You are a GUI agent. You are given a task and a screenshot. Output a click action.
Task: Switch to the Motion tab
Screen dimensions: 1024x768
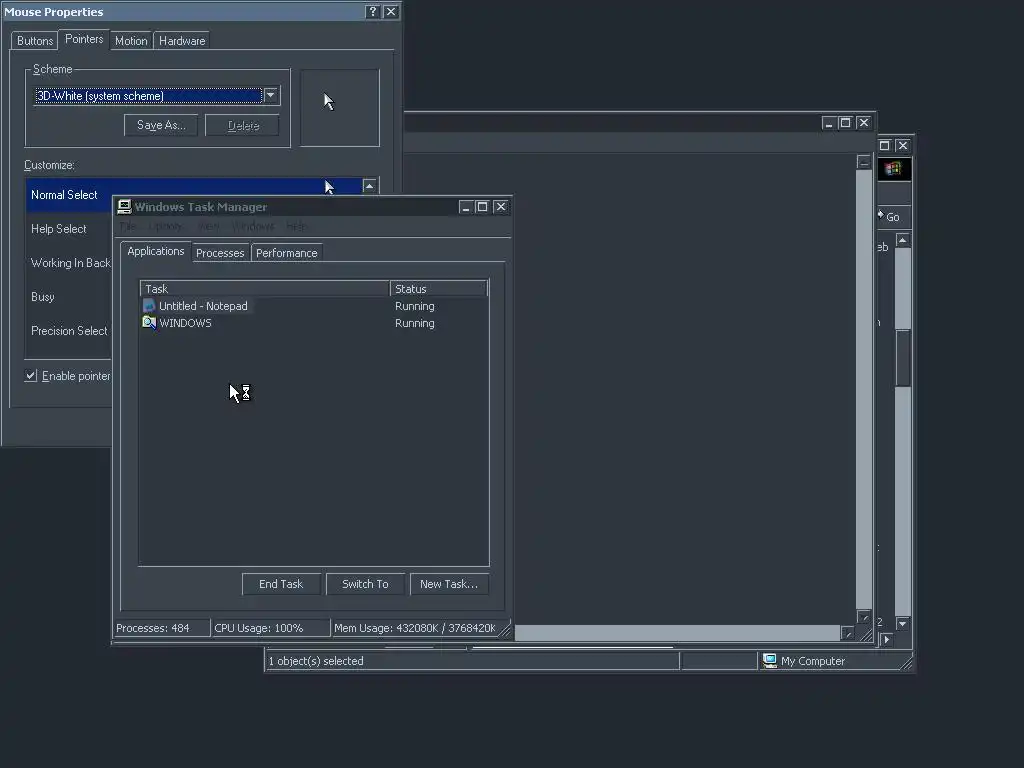[x=131, y=40]
